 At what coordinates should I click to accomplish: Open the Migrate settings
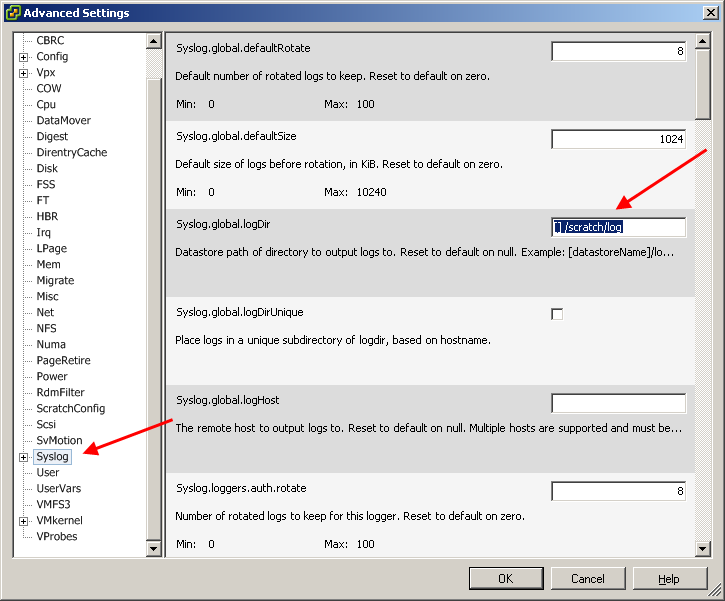point(55,281)
